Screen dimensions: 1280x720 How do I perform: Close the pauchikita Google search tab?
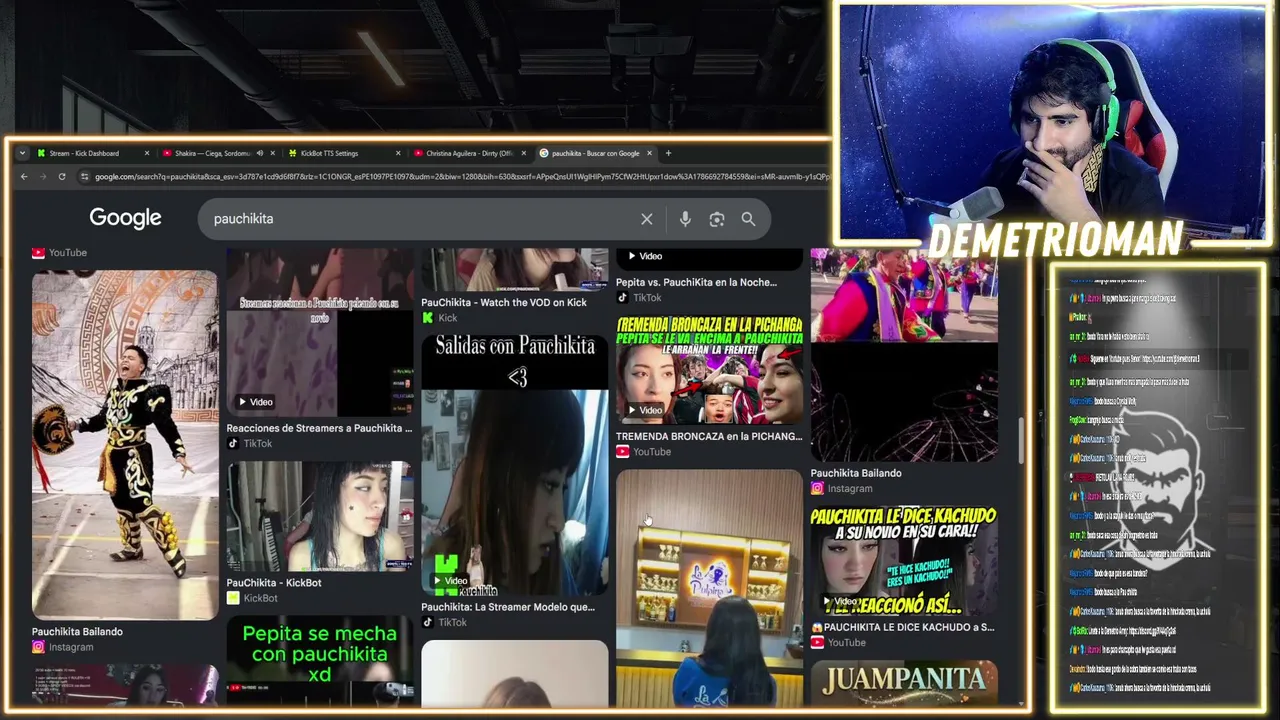(x=649, y=153)
